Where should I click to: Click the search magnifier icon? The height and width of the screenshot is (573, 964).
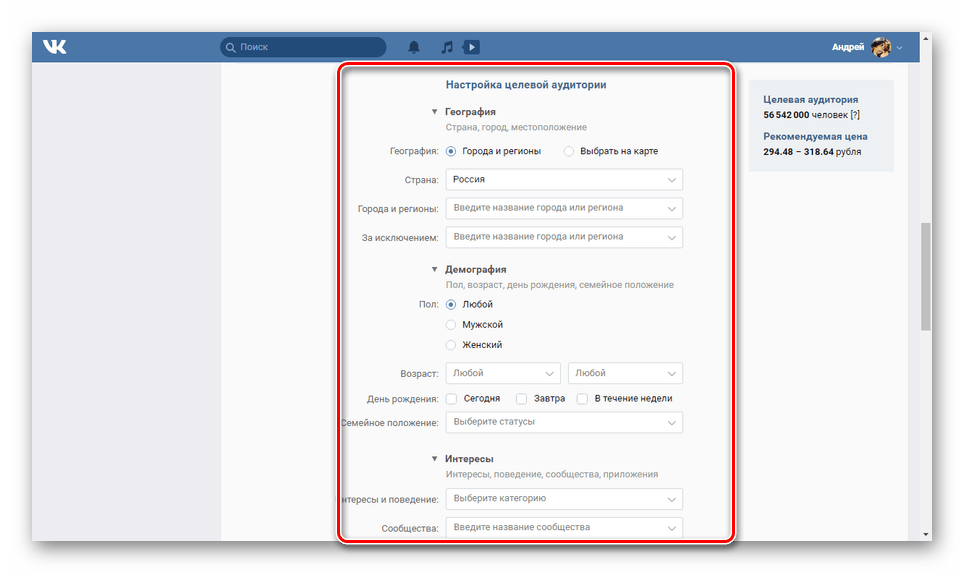pos(231,47)
